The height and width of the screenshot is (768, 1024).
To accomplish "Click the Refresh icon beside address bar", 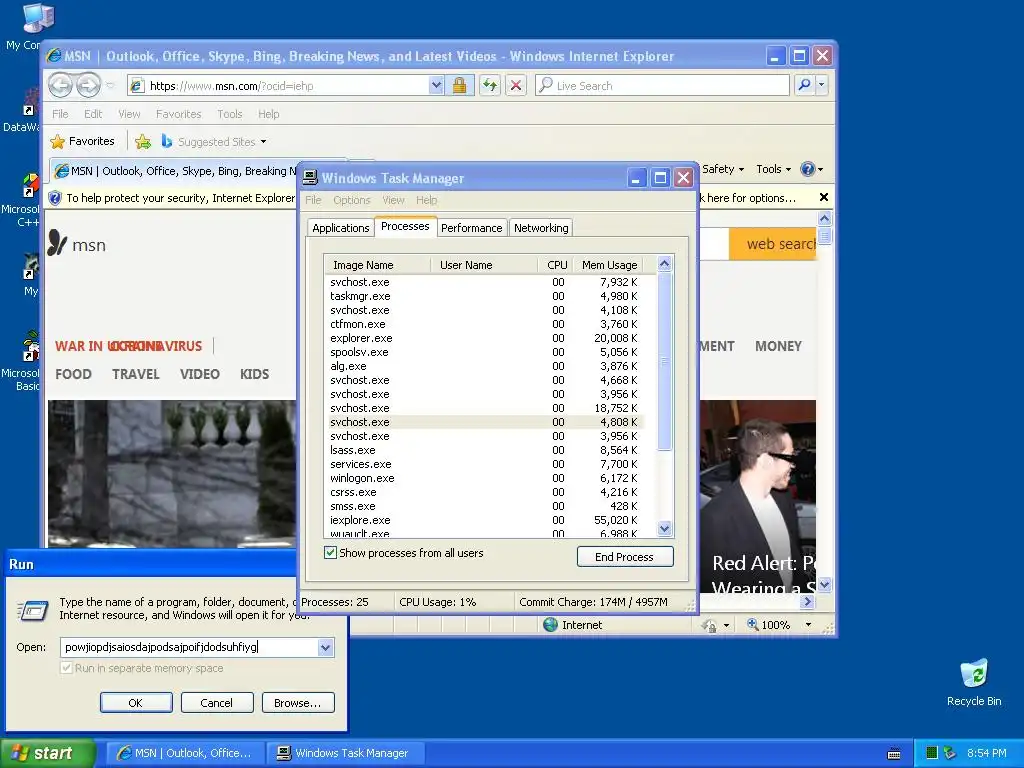I will (490, 85).
